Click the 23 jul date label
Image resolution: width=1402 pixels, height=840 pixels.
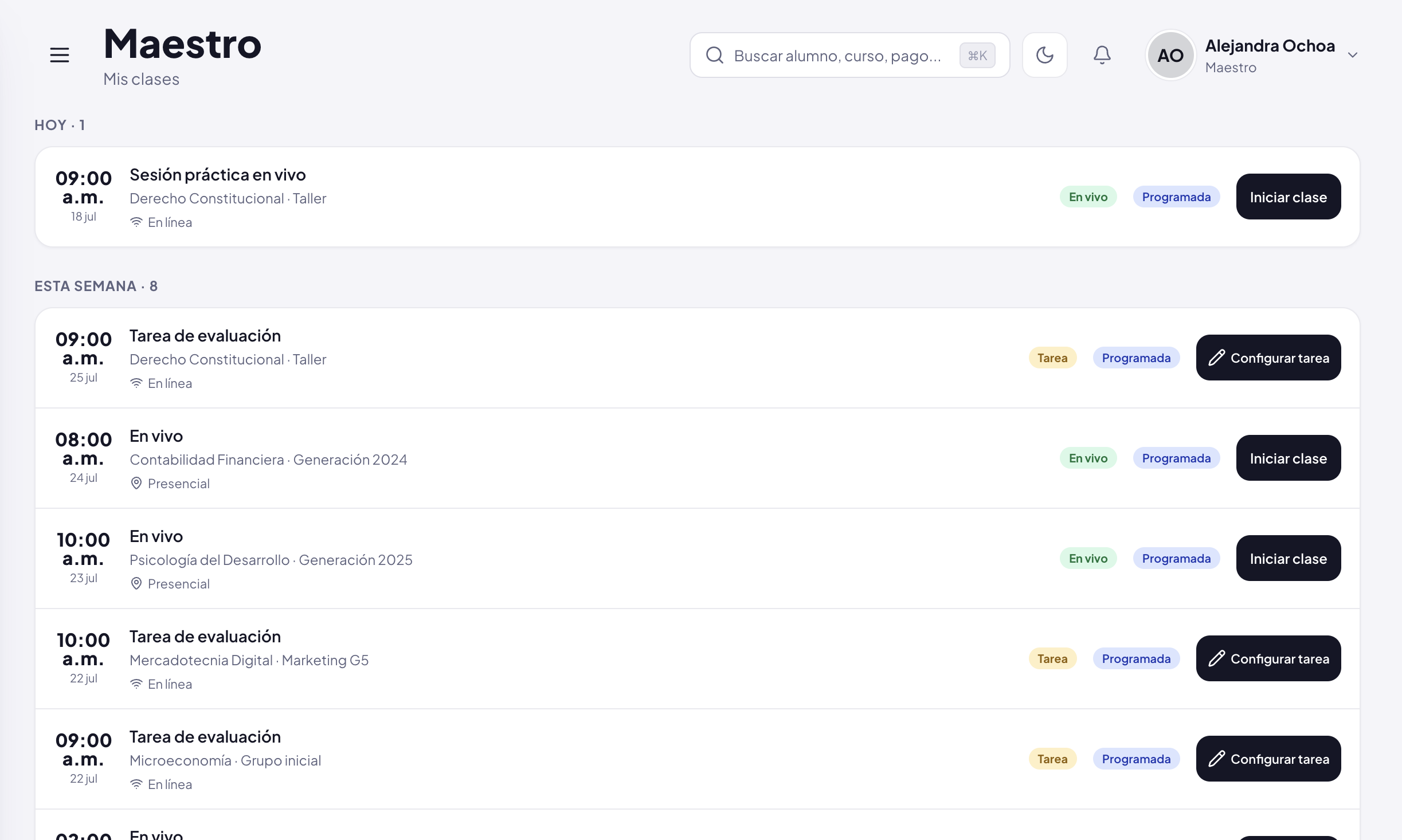click(84, 578)
